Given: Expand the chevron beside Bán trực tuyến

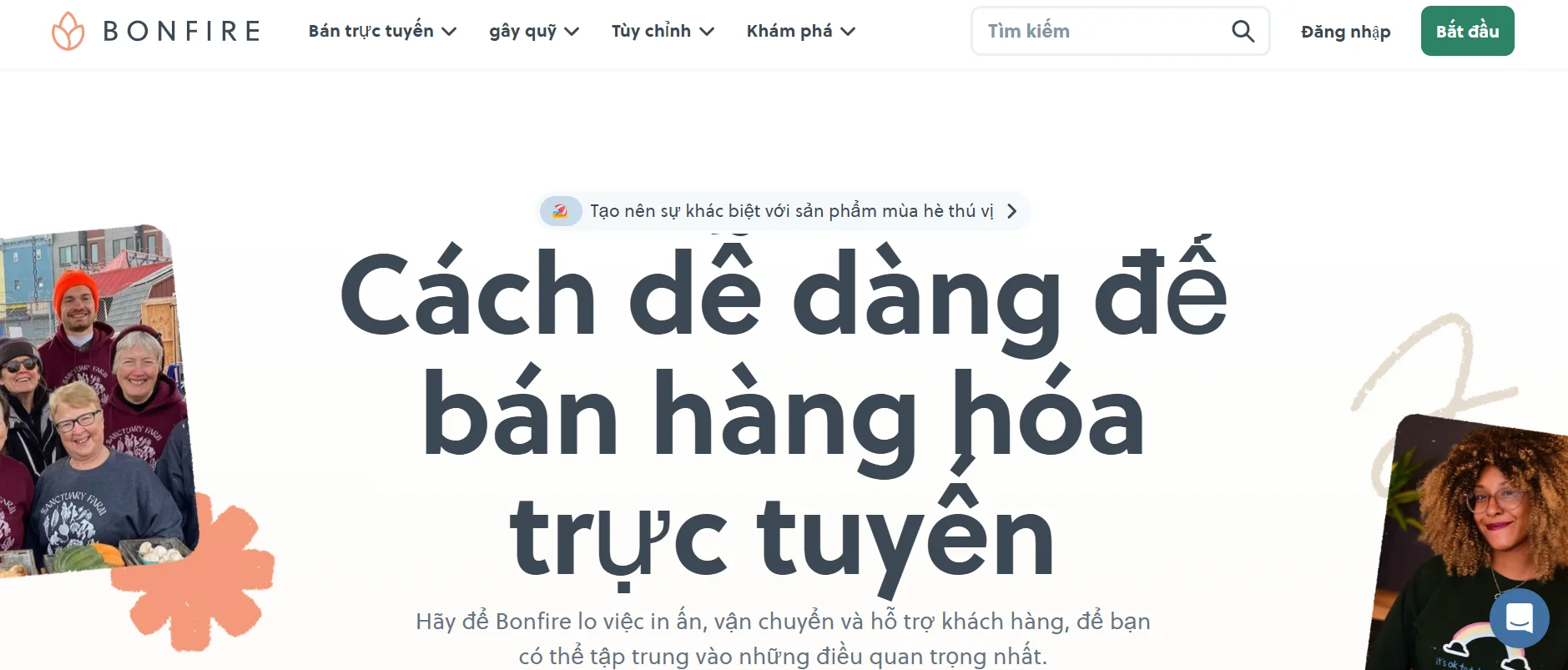Looking at the screenshot, I should (x=449, y=32).
